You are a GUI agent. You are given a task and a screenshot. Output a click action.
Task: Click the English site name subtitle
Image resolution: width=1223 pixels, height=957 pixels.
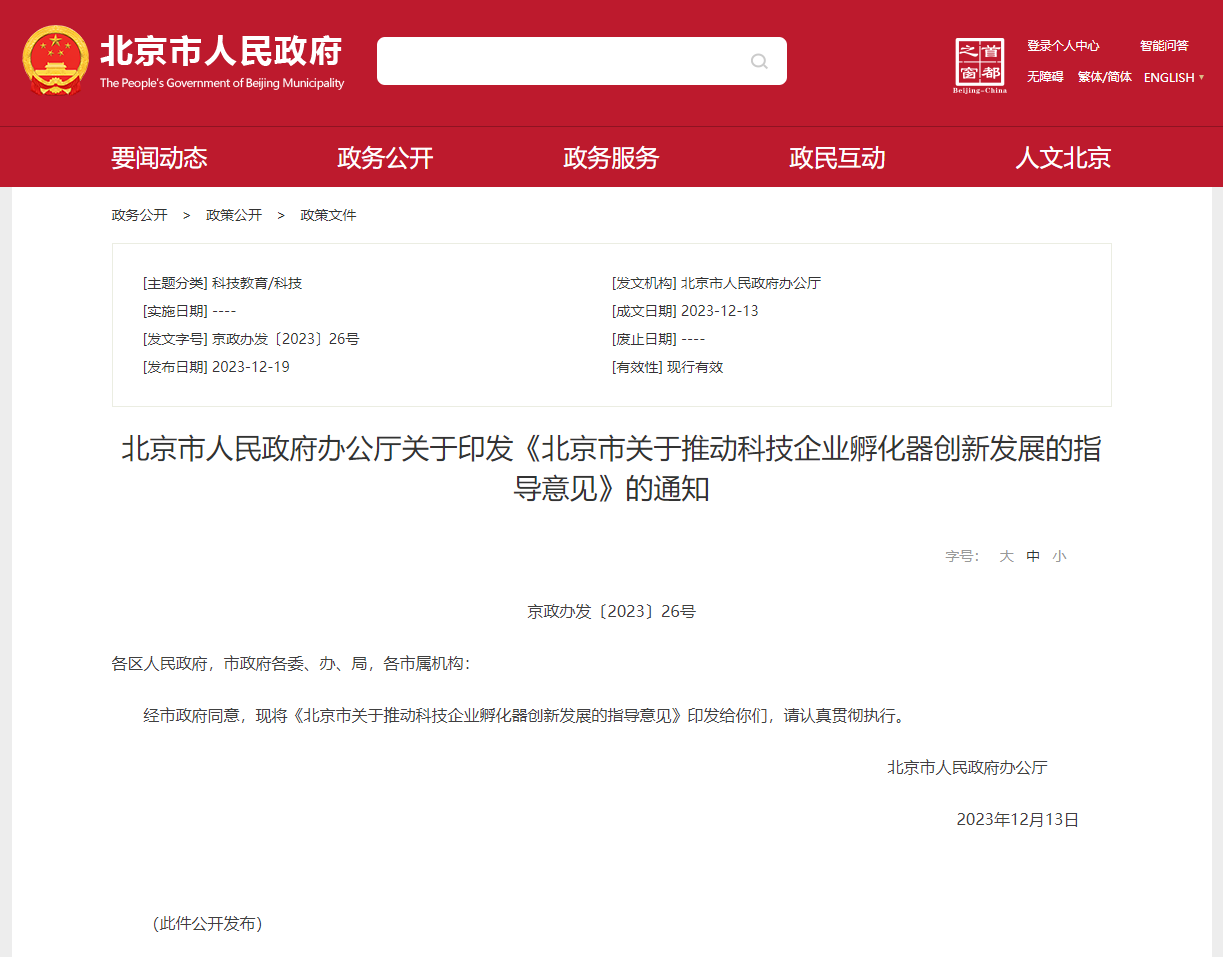[x=221, y=83]
